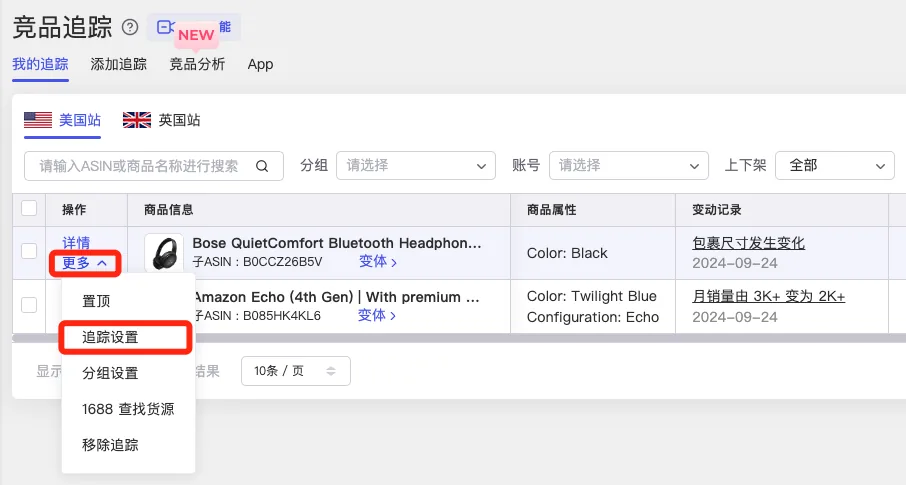906x485 pixels.
Task: Click the search magnifier icon in ASIN box
Action: pyautogui.click(x=262, y=166)
